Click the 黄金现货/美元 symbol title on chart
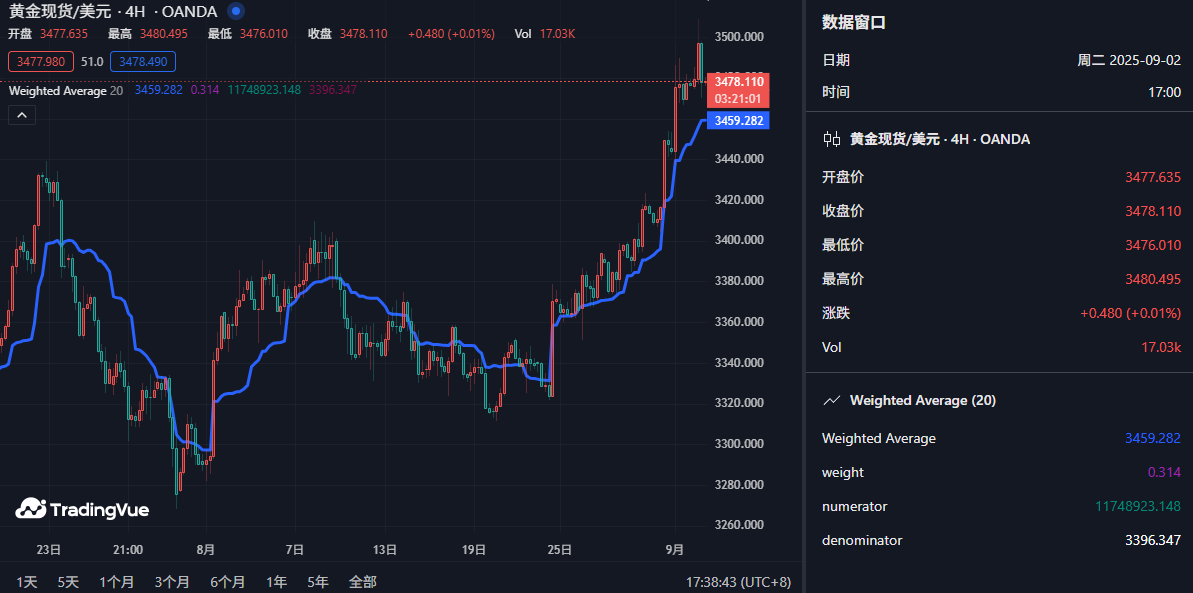This screenshot has height=593, width=1193. (59, 11)
